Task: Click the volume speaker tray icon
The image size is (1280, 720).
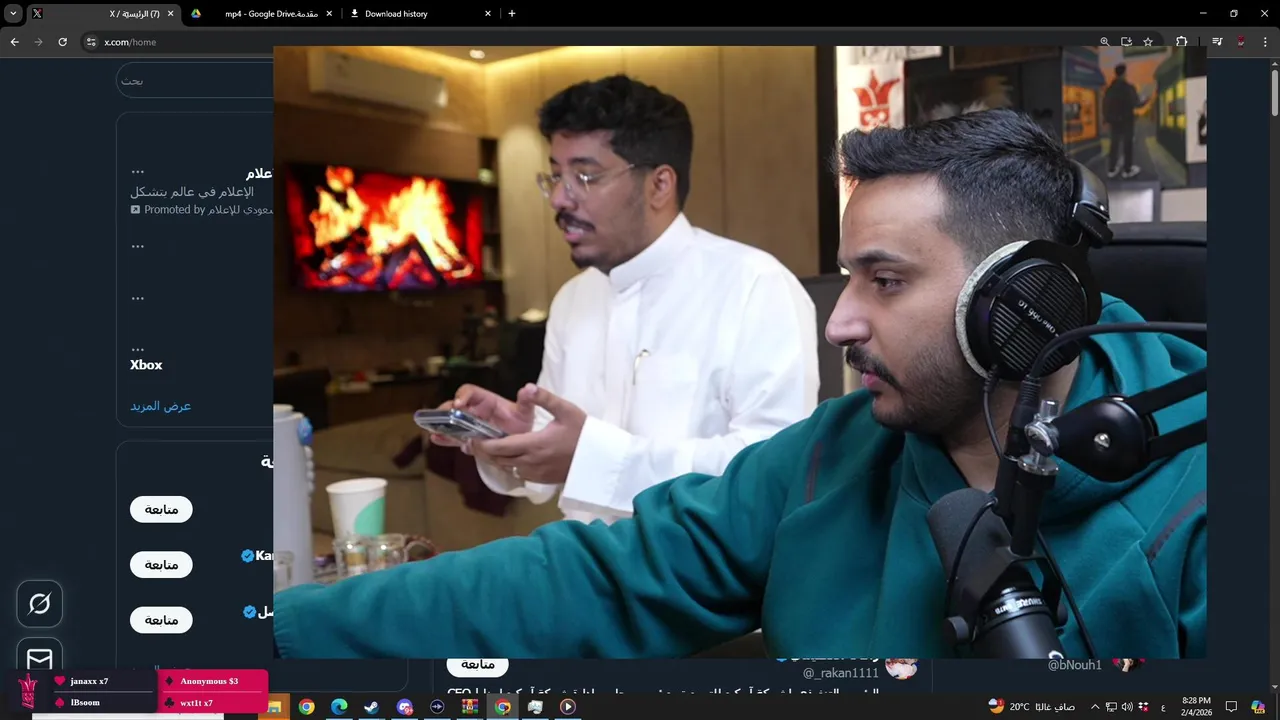Action: click(1127, 707)
